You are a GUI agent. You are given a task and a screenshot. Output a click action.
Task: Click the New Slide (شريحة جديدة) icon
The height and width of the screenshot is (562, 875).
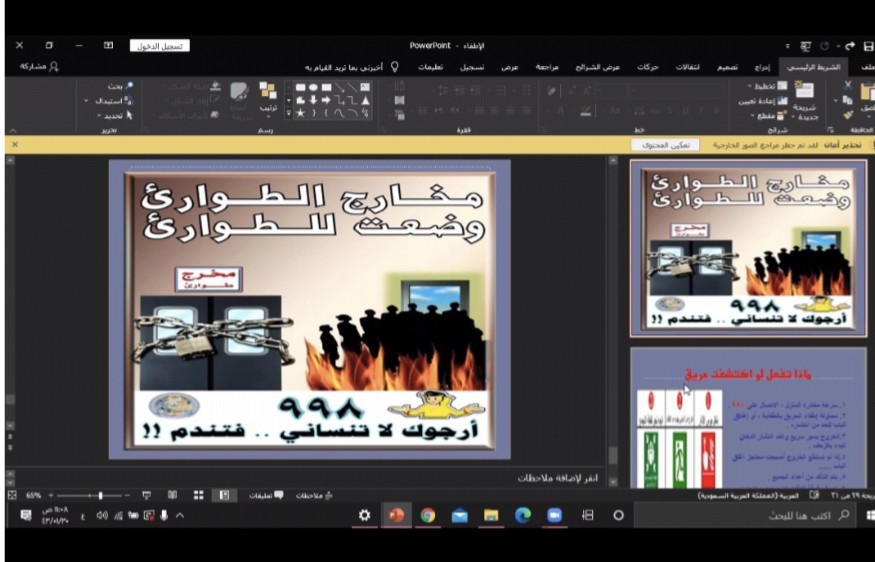click(804, 91)
